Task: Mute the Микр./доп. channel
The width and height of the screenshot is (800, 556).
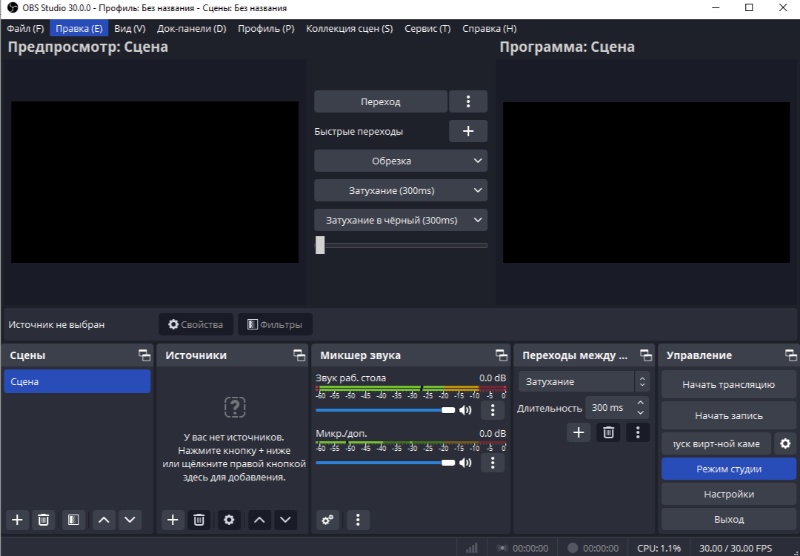Action: click(465, 463)
